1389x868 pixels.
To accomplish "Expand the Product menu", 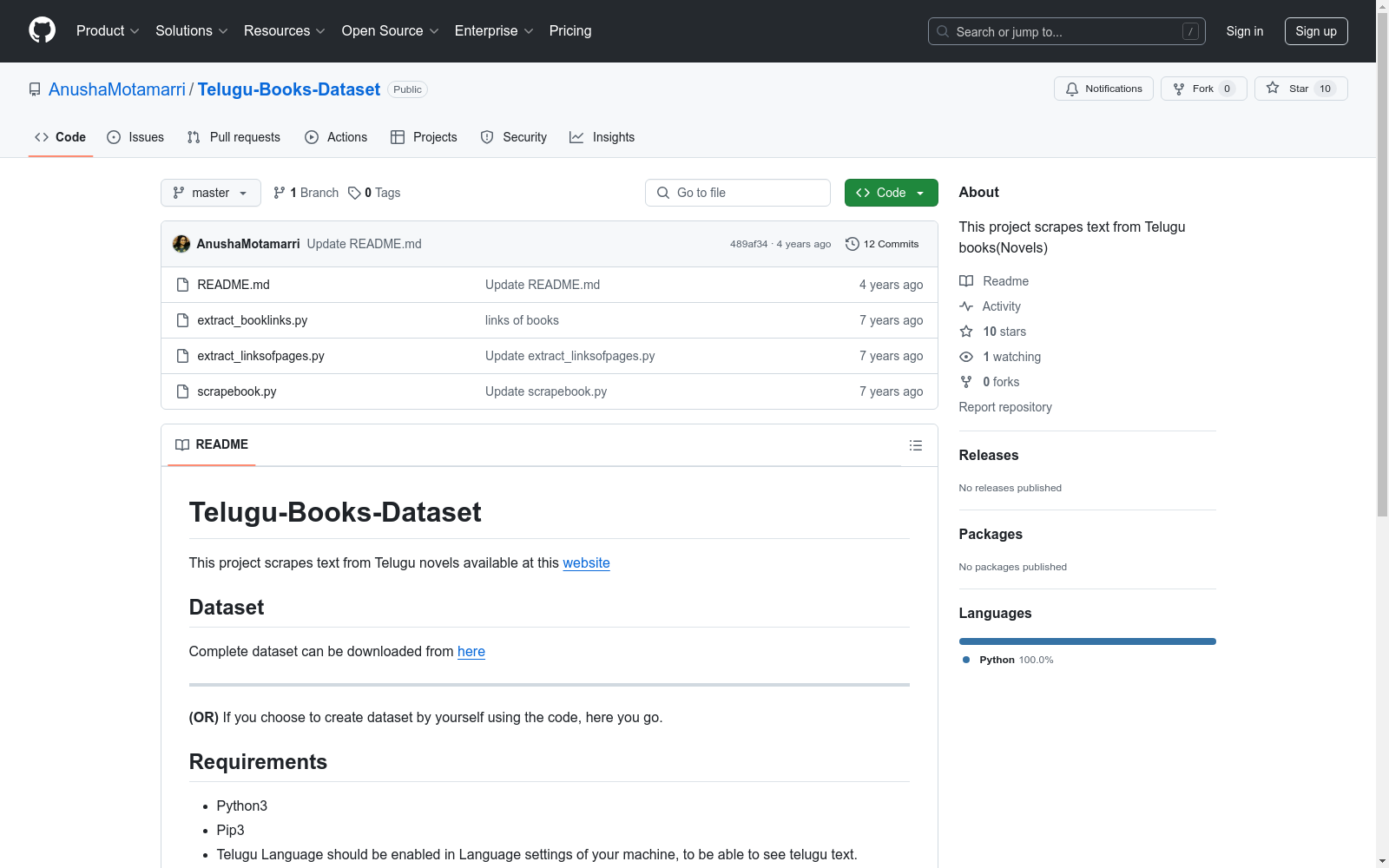I will coord(108,30).
